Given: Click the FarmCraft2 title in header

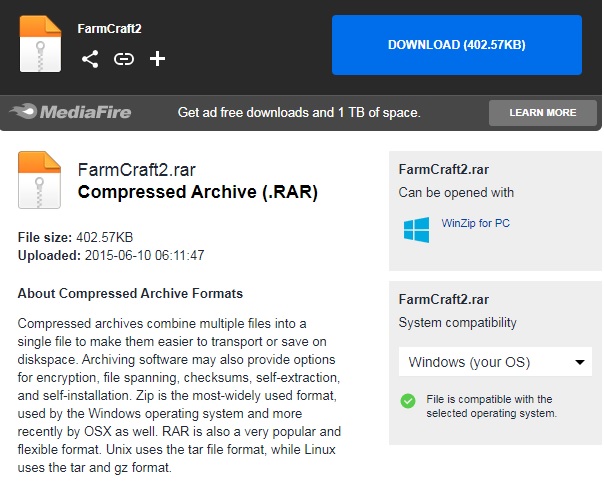Looking at the screenshot, I should [110, 28].
